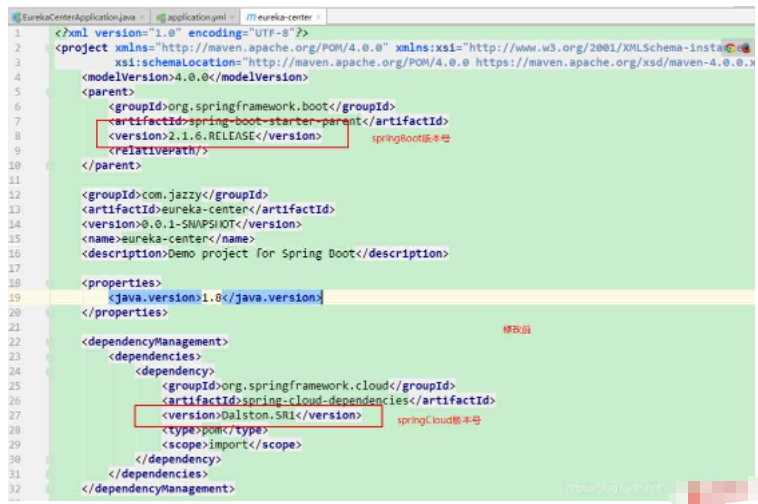Screen dimensions: 758x504
Task: Place cursor on Dalston.SR1 version value
Action: coord(258,415)
